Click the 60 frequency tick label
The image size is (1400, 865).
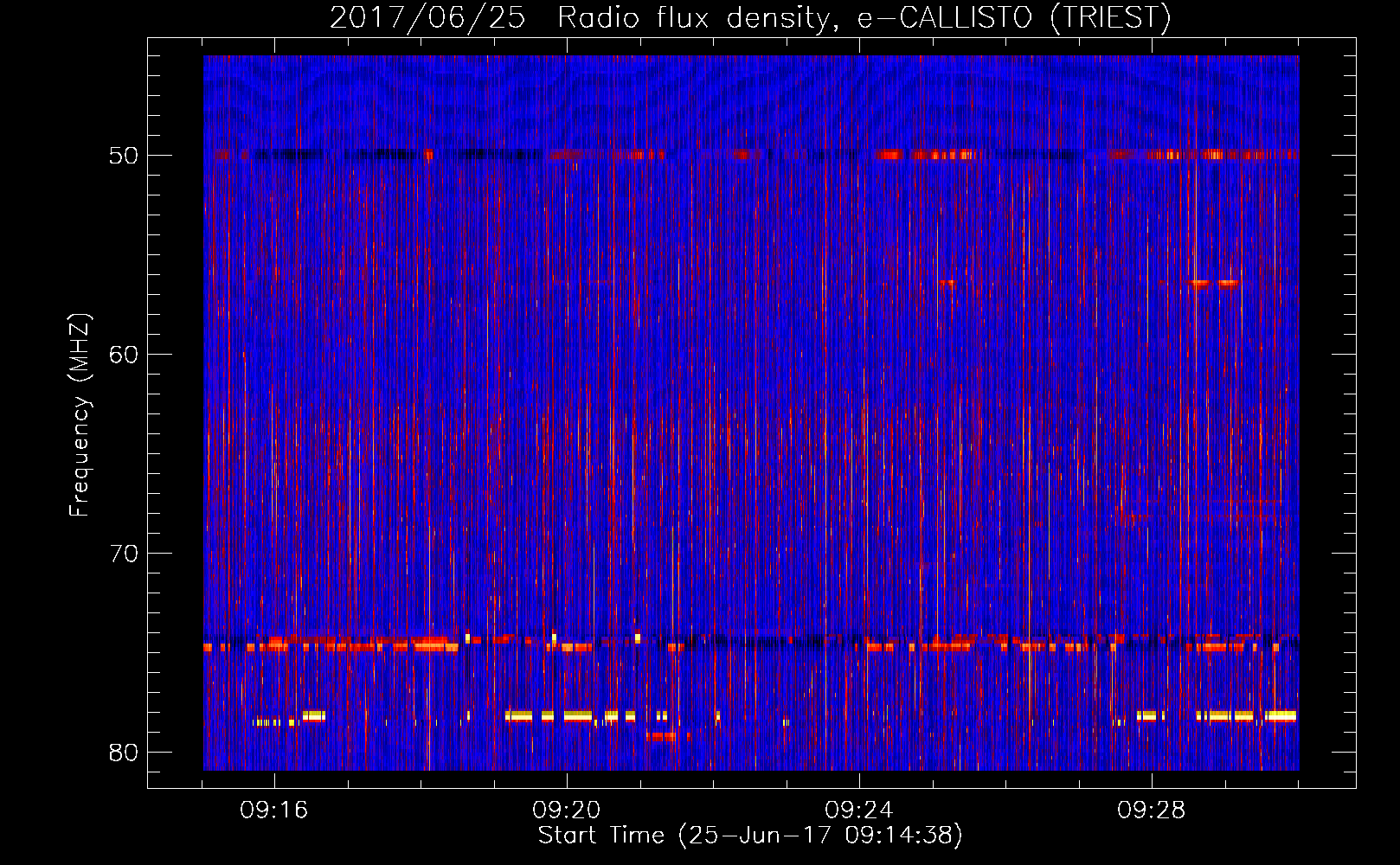[x=124, y=355]
